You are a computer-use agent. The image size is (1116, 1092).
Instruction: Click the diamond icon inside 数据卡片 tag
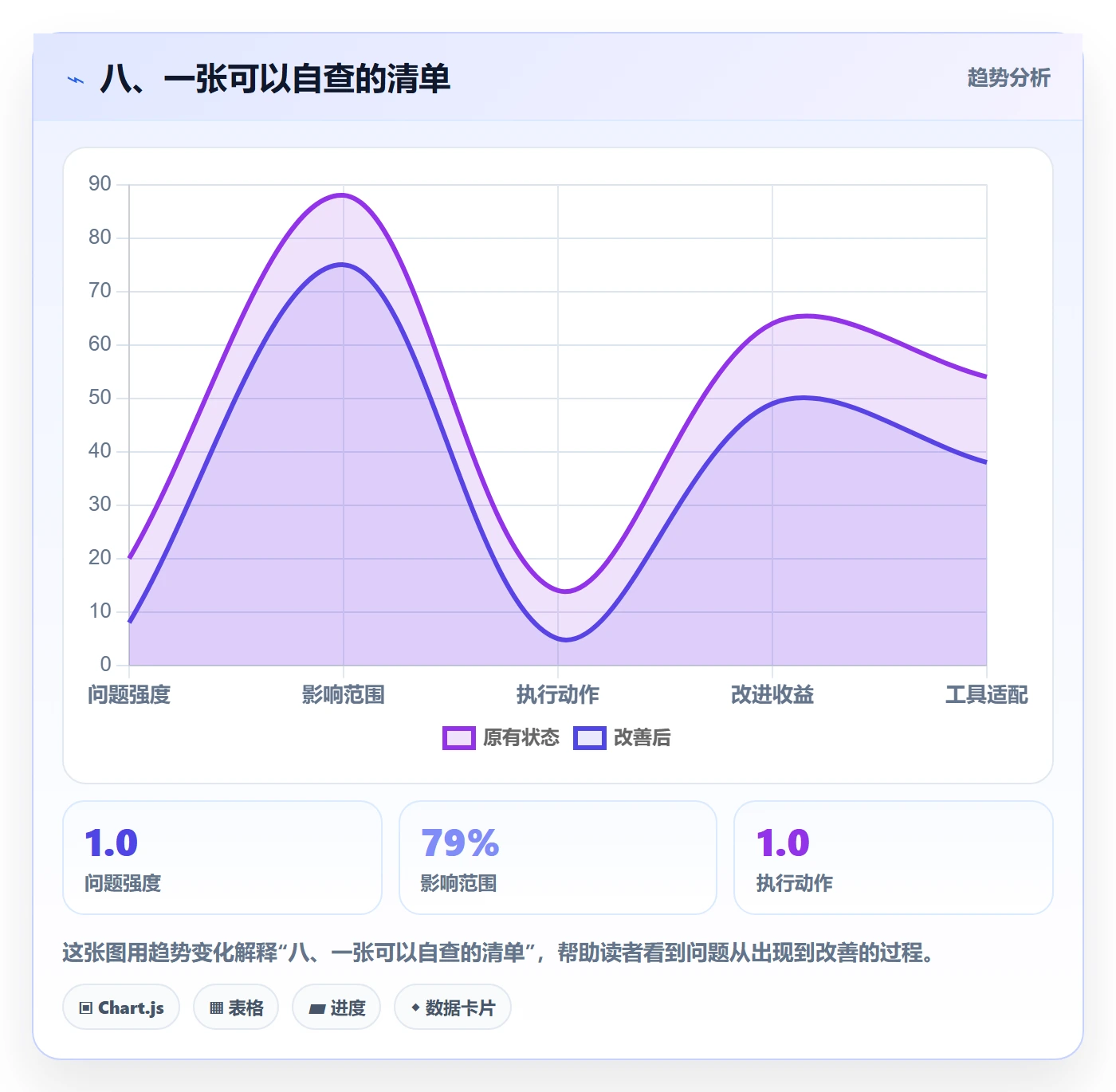click(x=415, y=1008)
